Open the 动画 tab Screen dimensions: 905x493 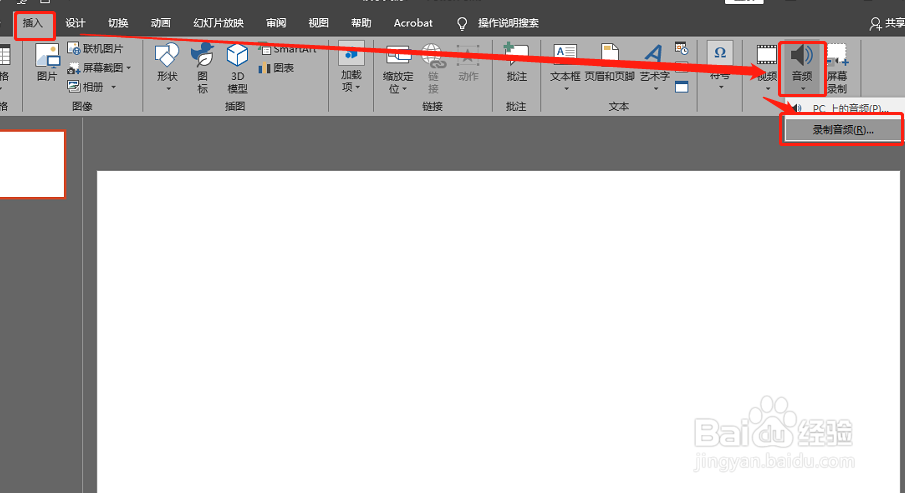click(160, 23)
